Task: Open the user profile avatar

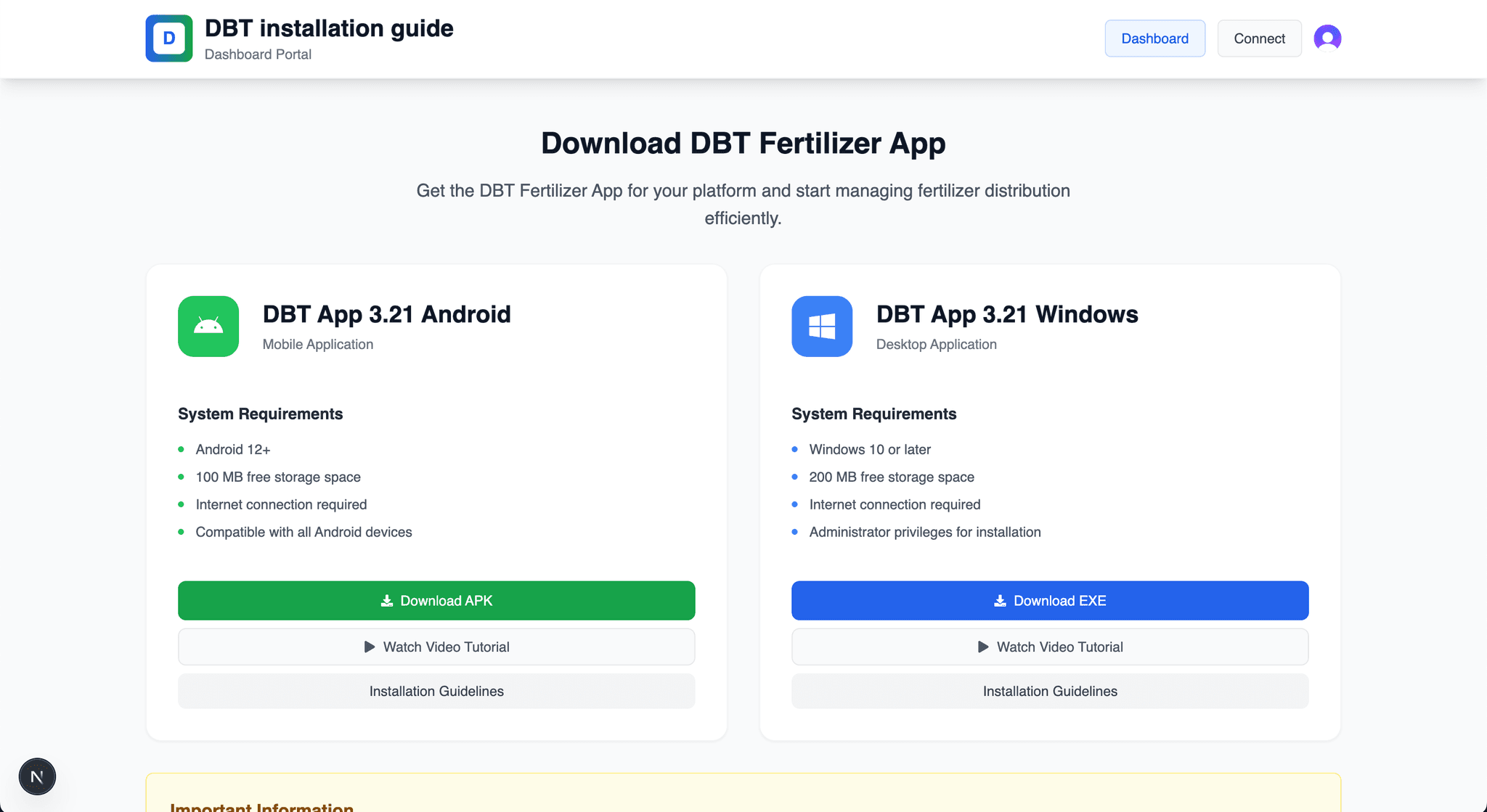Action: 1327,38
